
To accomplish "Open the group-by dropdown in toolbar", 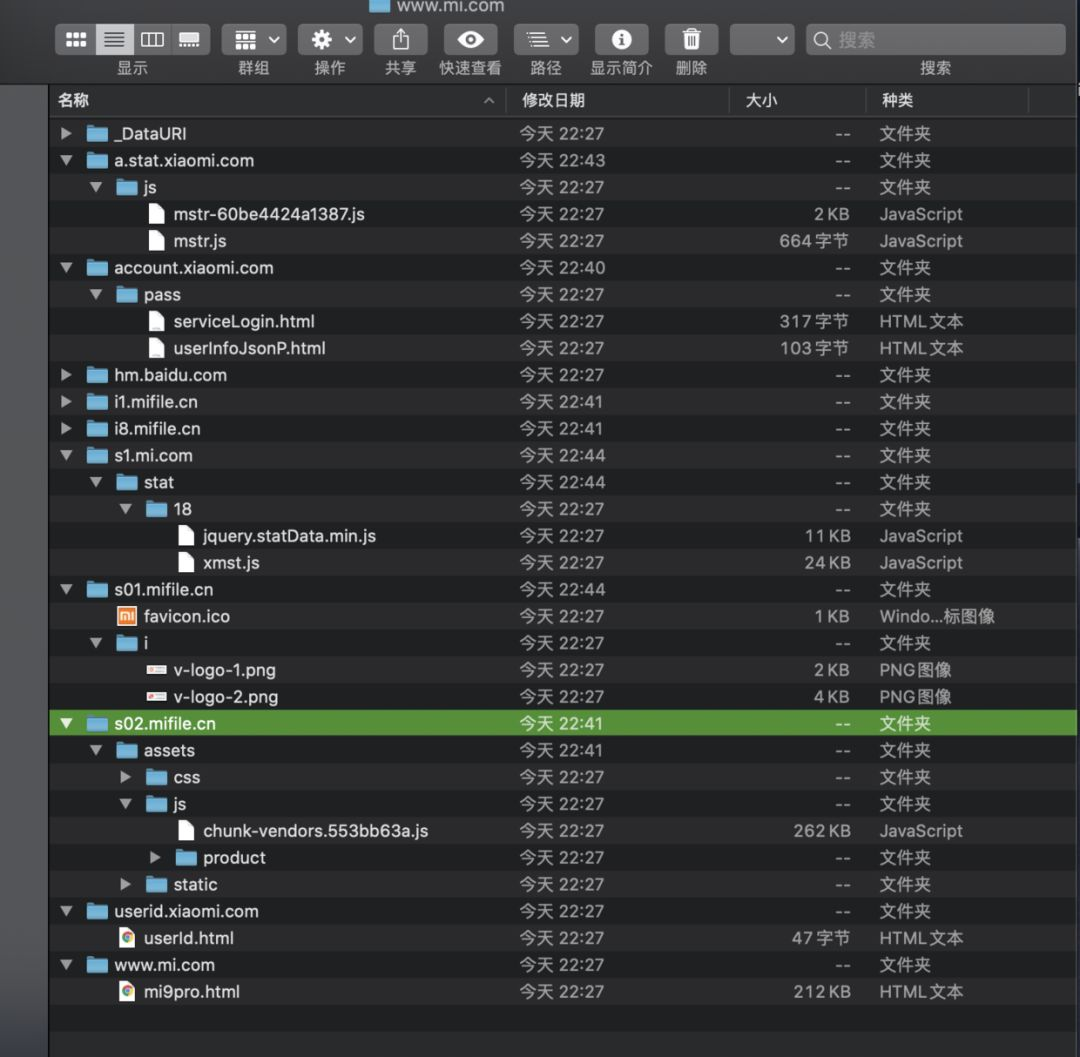I will pos(254,40).
